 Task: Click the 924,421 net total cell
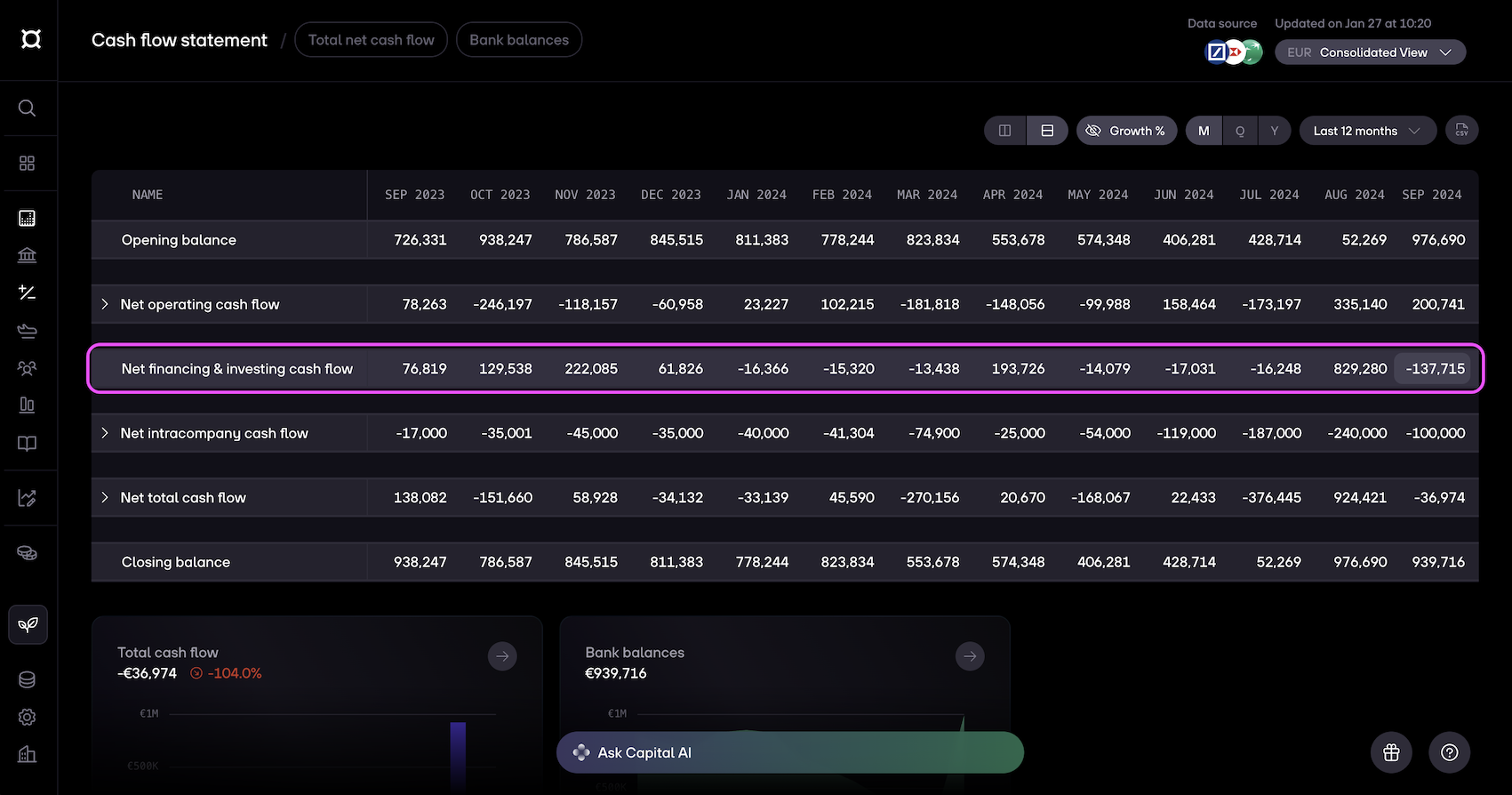coord(1360,498)
